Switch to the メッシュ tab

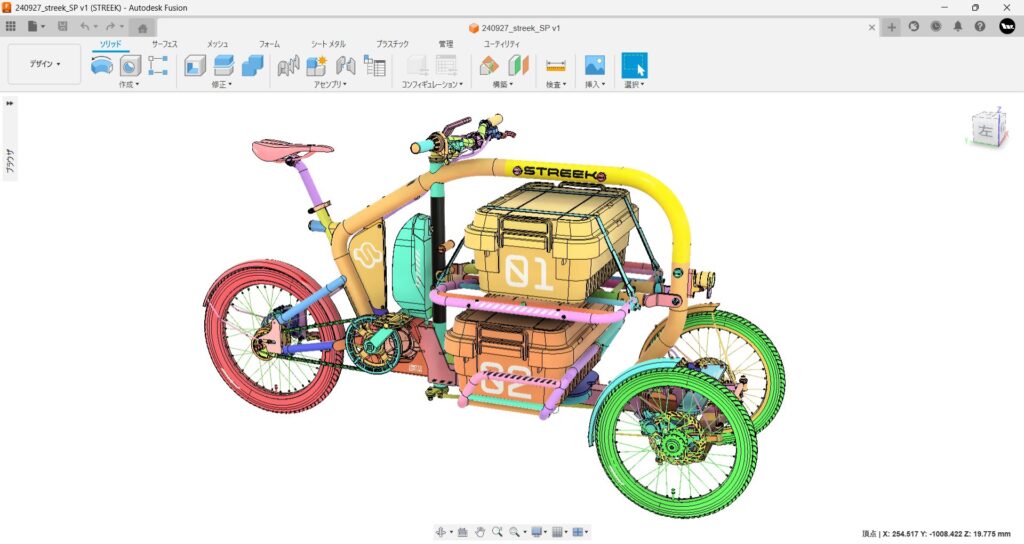(x=217, y=44)
